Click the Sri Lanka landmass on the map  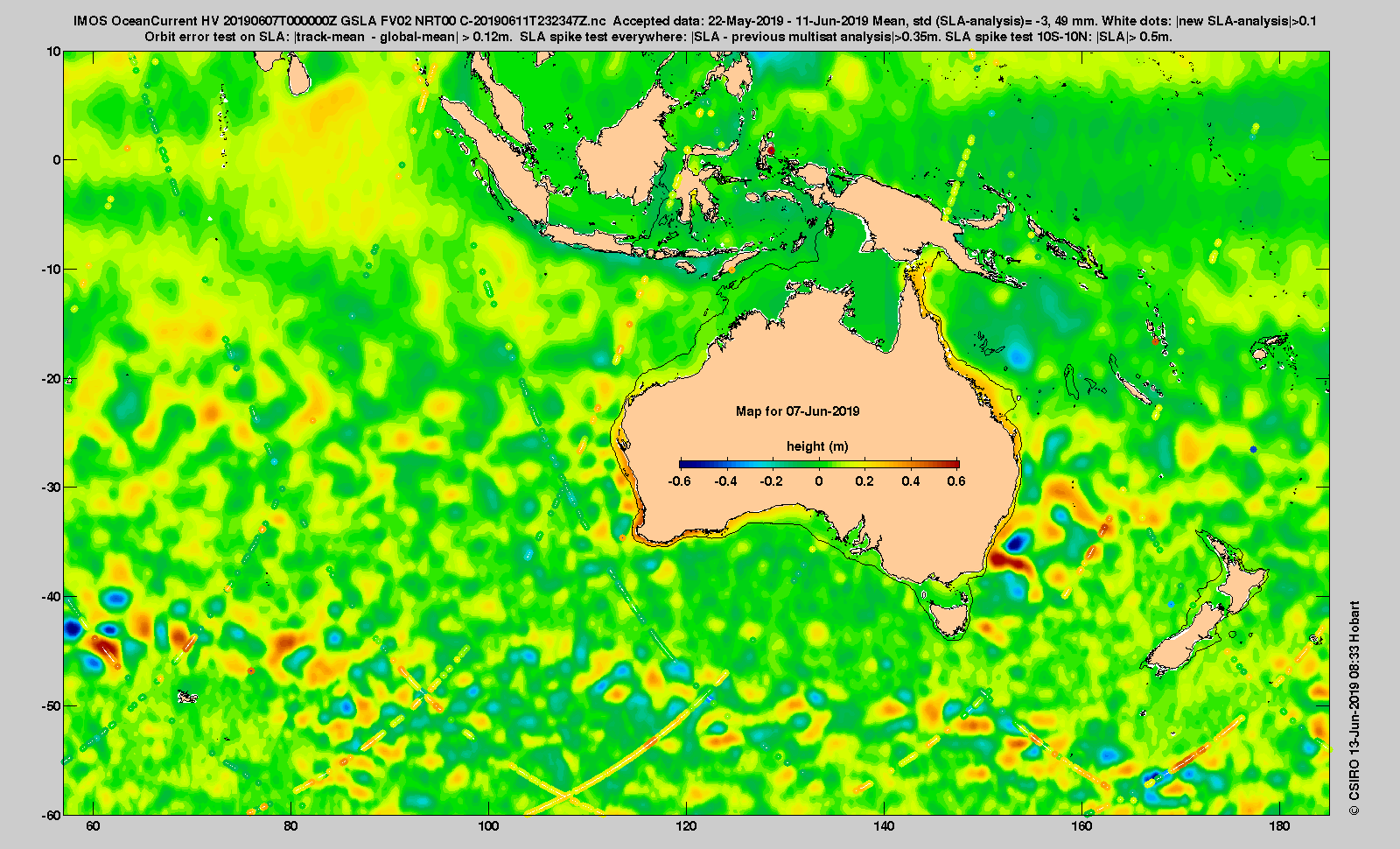[x=298, y=74]
